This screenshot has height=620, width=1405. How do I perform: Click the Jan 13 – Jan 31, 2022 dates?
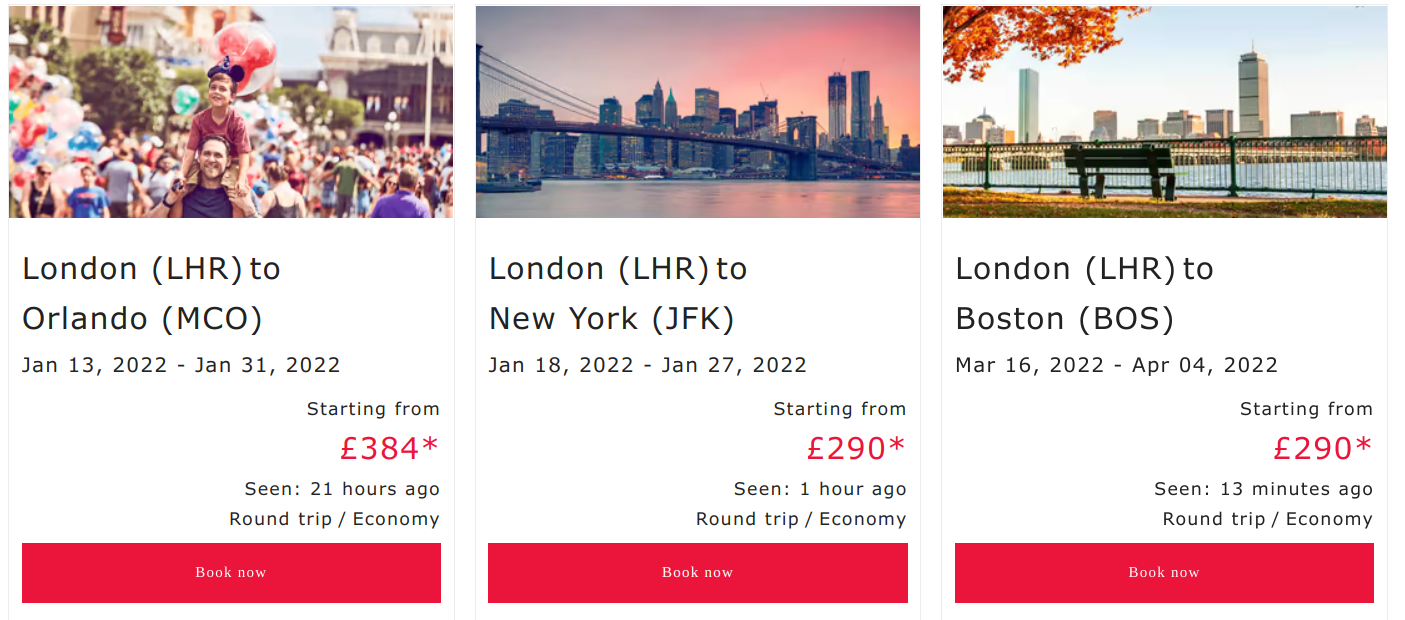click(x=181, y=365)
